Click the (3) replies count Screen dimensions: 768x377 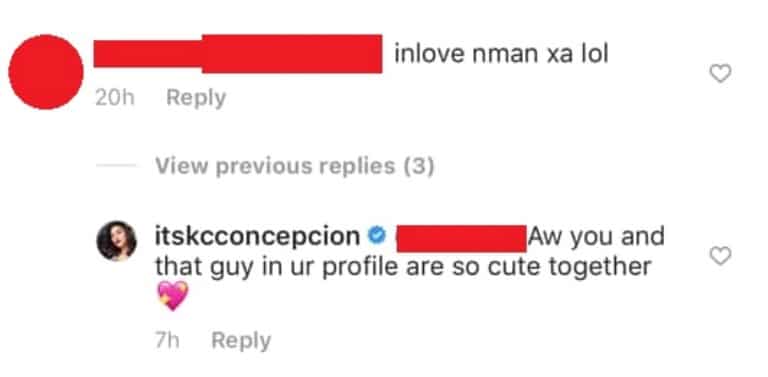click(418, 166)
